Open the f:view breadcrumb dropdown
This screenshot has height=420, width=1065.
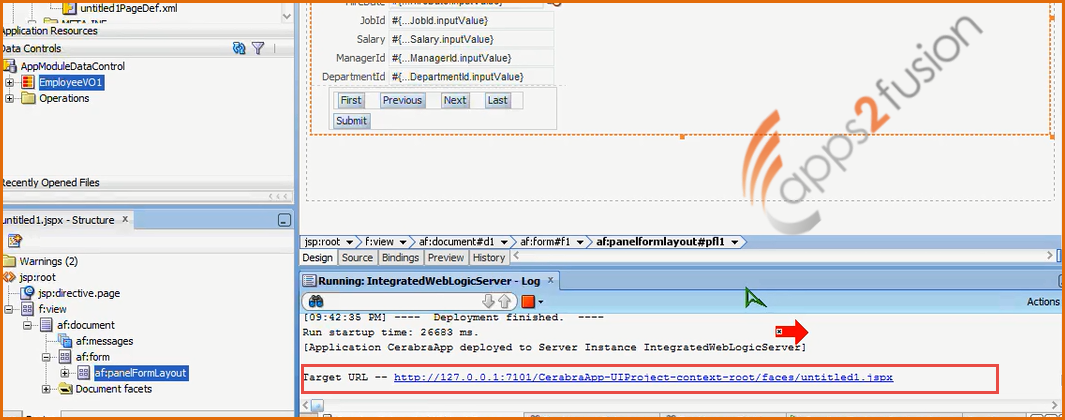[403, 242]
